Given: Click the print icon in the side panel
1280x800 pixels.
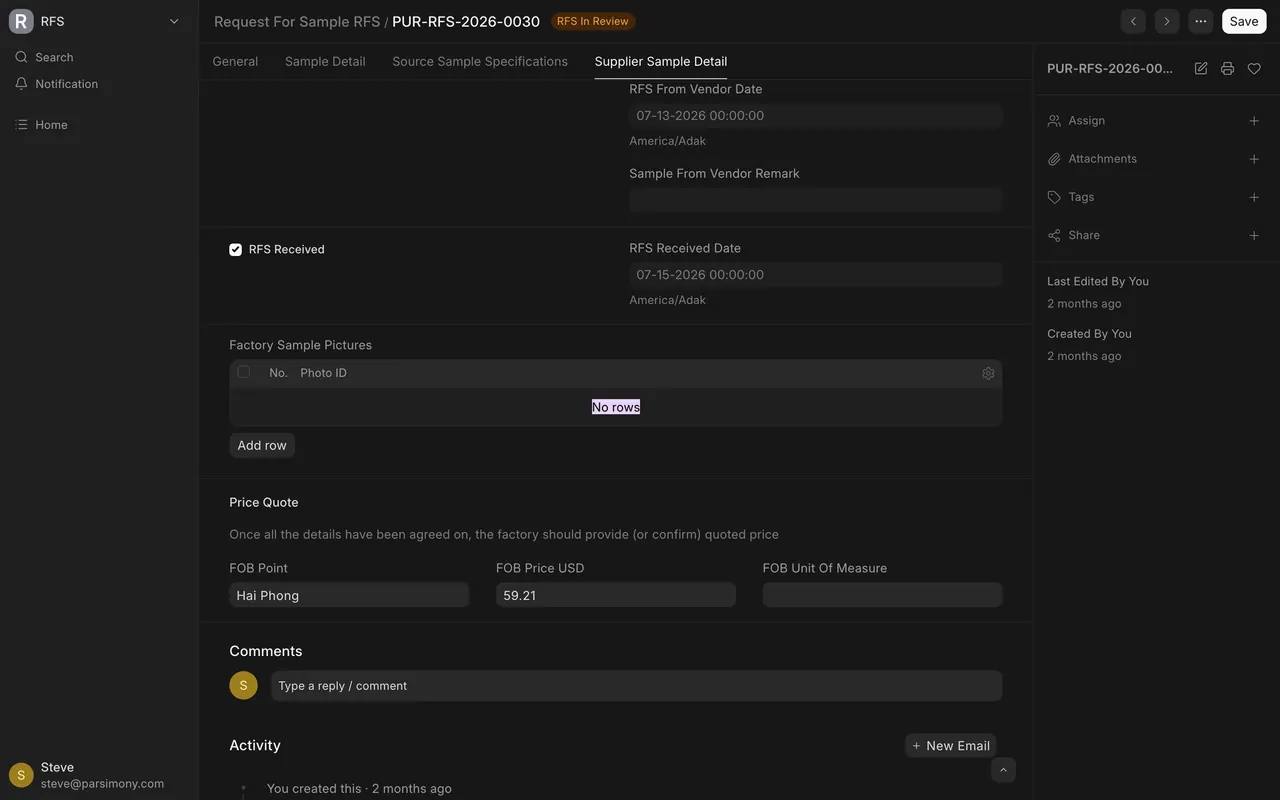Looking at the screenshot, I should click(1227, 69).
